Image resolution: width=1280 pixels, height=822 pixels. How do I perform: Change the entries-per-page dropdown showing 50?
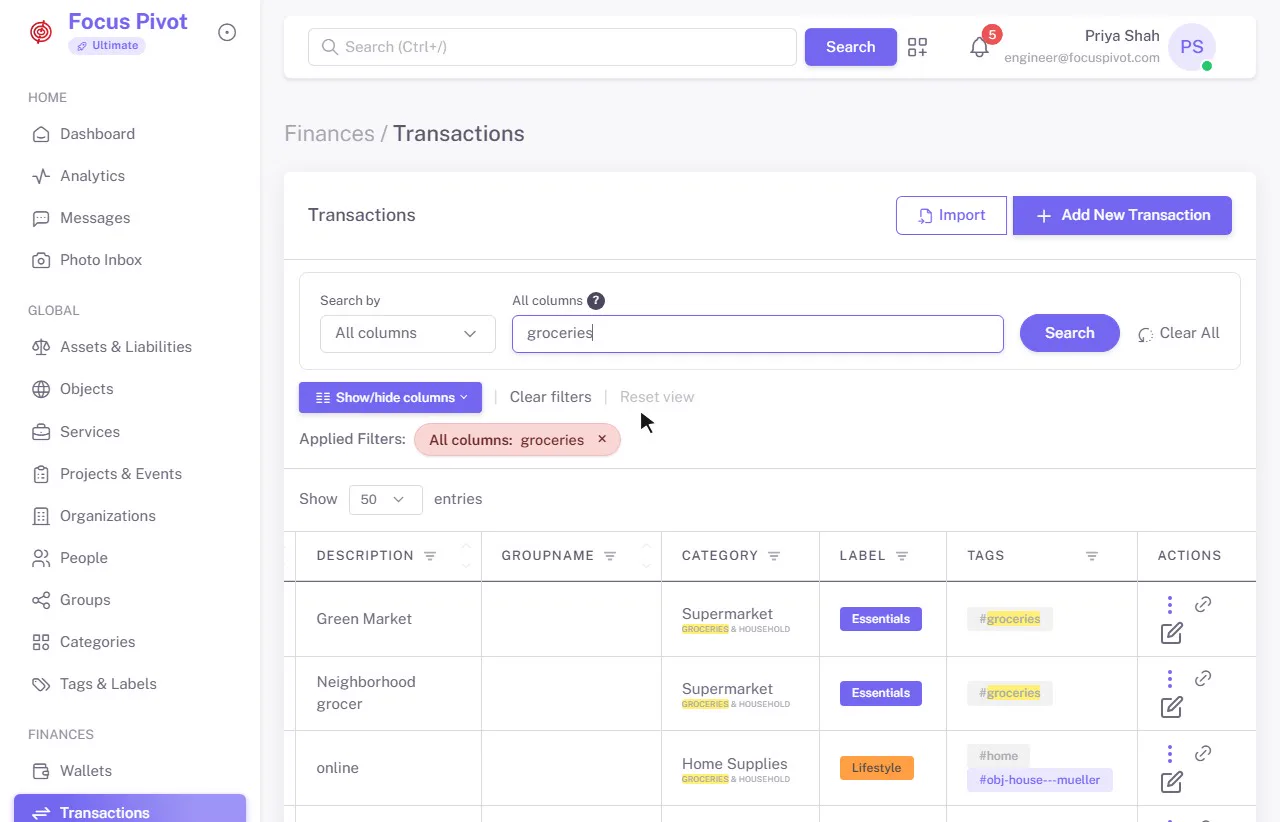[386, 500]
